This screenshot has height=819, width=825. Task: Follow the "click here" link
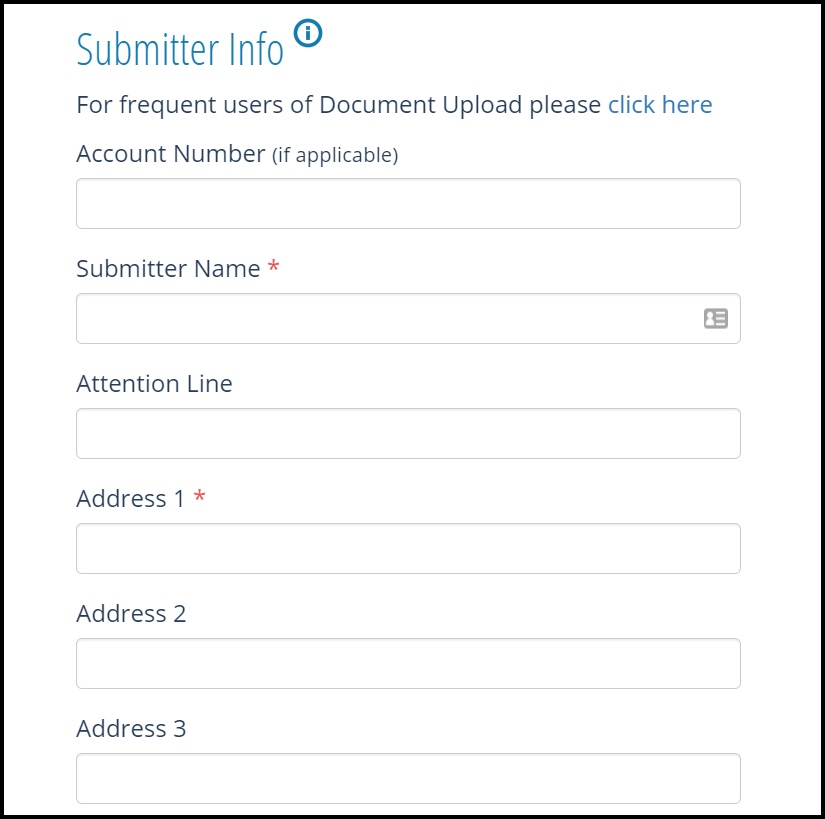[660, 105]
